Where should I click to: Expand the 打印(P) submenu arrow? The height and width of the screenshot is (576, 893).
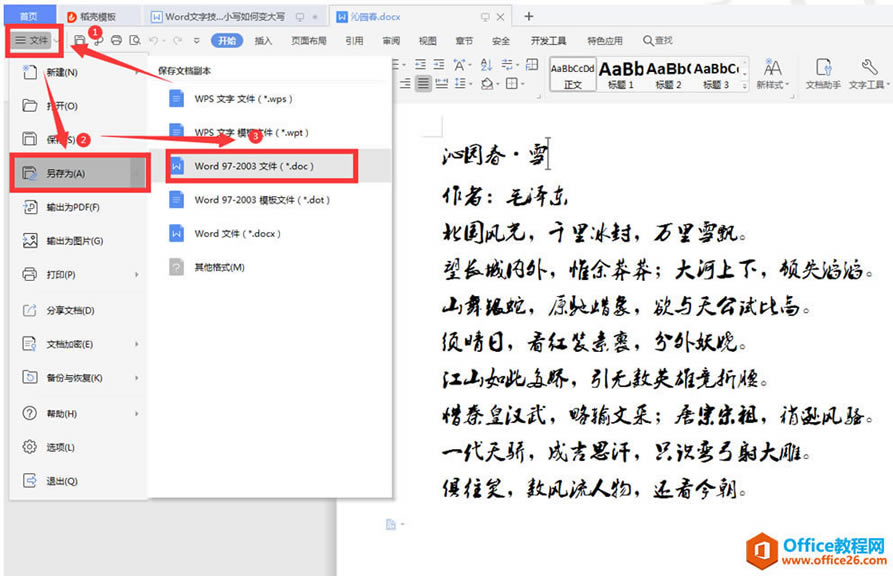tap(137, 275)
